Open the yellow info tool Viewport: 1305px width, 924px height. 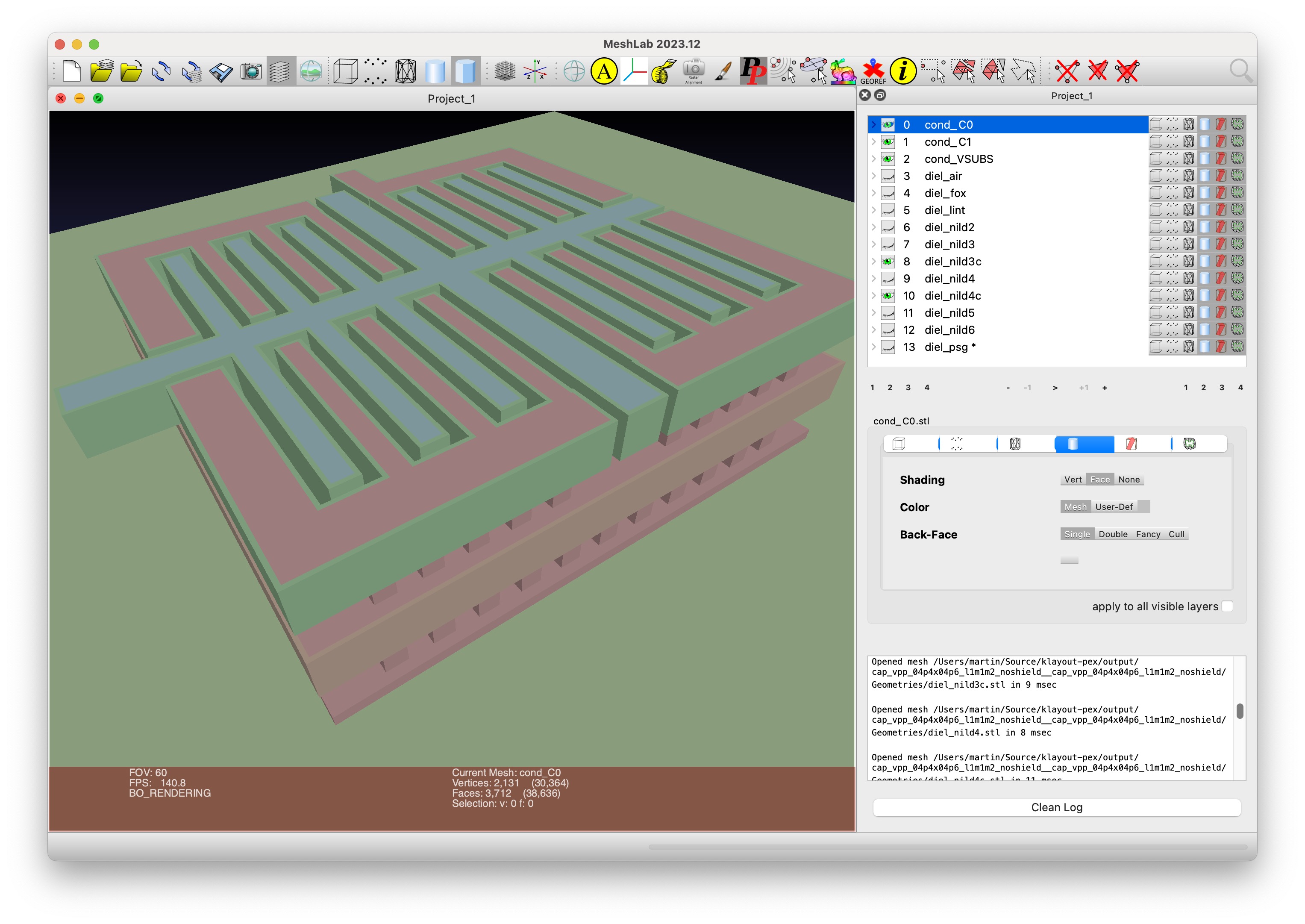[903, 71]
